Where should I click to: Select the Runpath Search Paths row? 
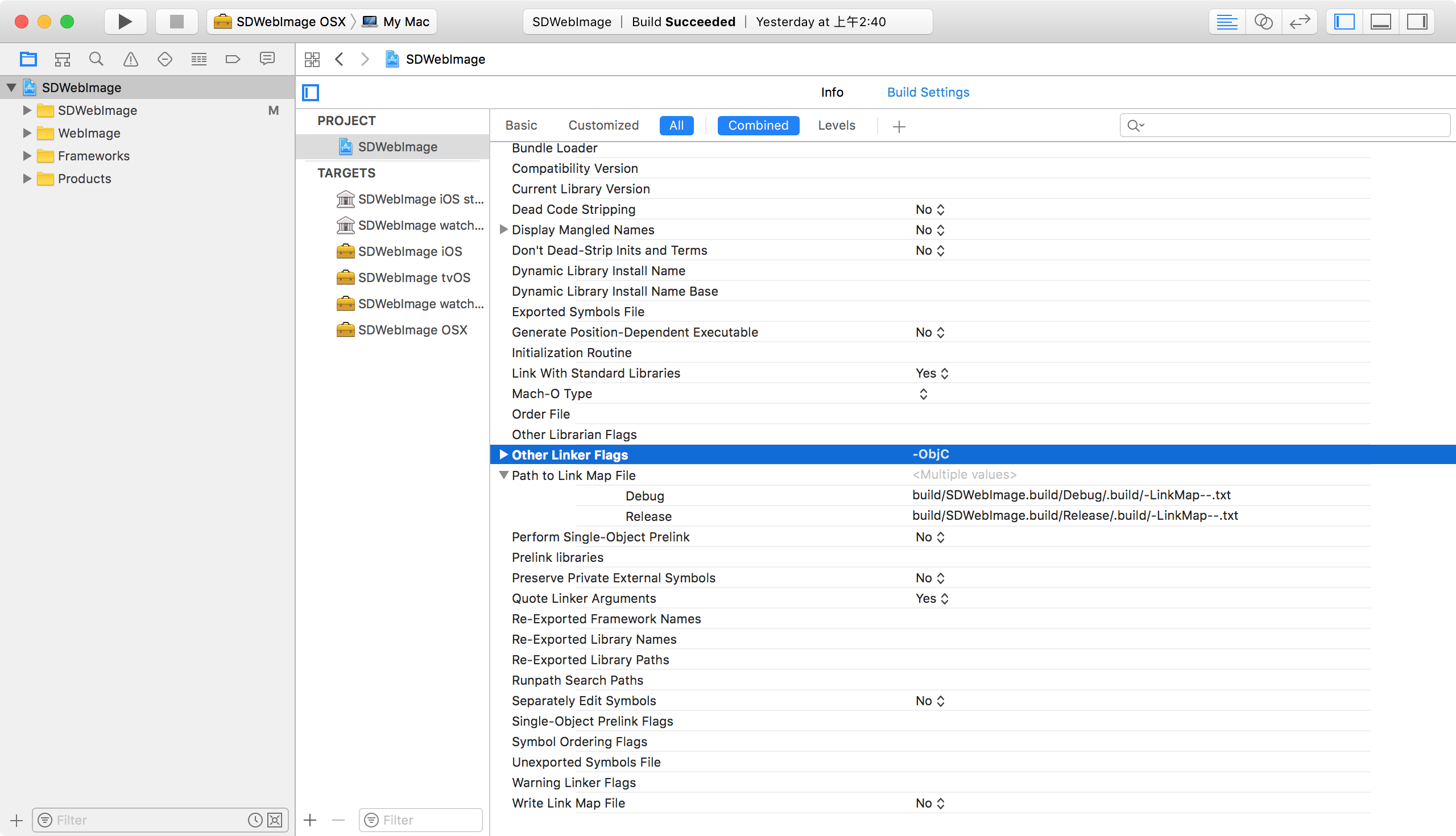click(930, 680)
